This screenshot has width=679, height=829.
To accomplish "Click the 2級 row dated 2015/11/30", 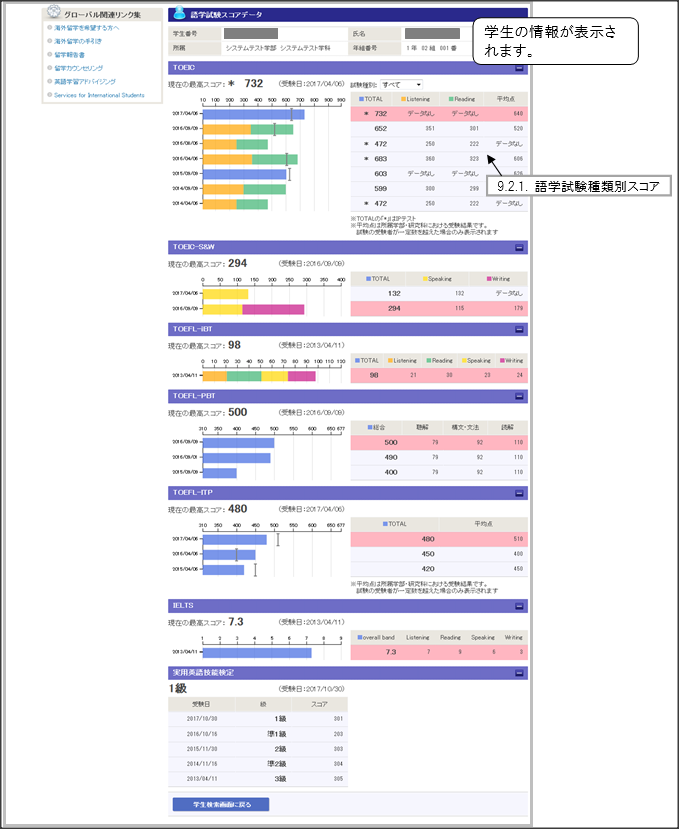I will (x=258, y=749).
